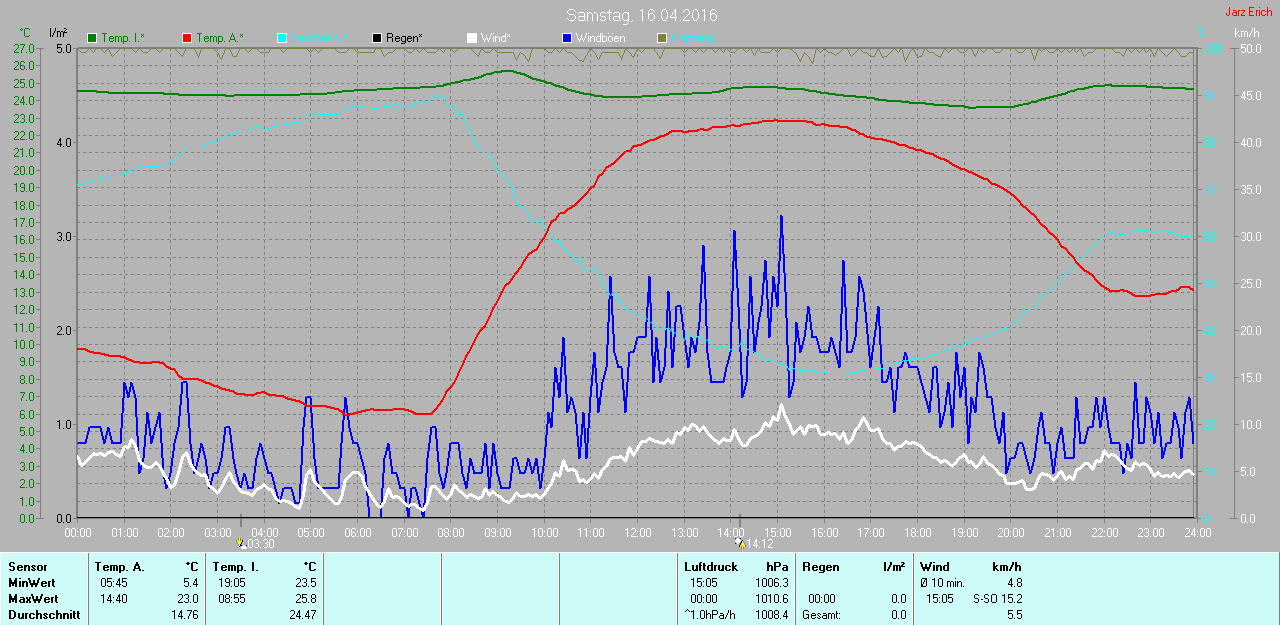Select the 'Windböen' legend label

pos(600,38)
